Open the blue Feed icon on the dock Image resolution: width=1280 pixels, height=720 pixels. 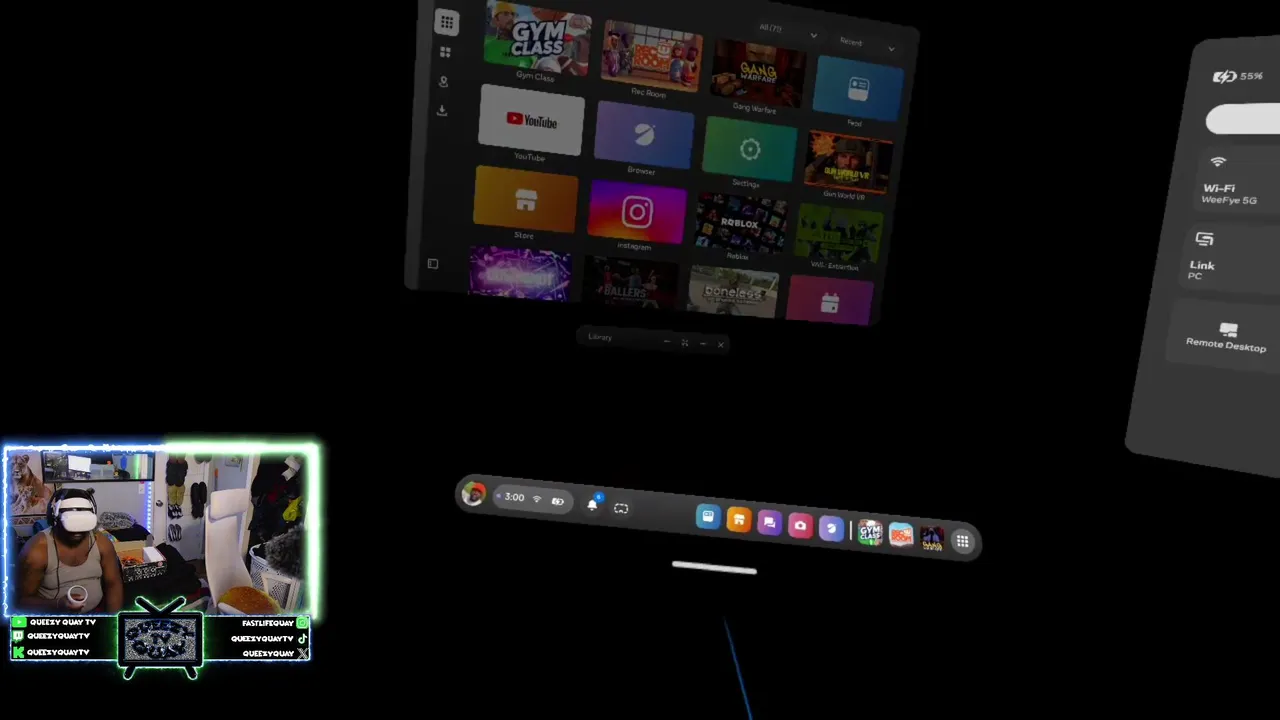point(708,517)
